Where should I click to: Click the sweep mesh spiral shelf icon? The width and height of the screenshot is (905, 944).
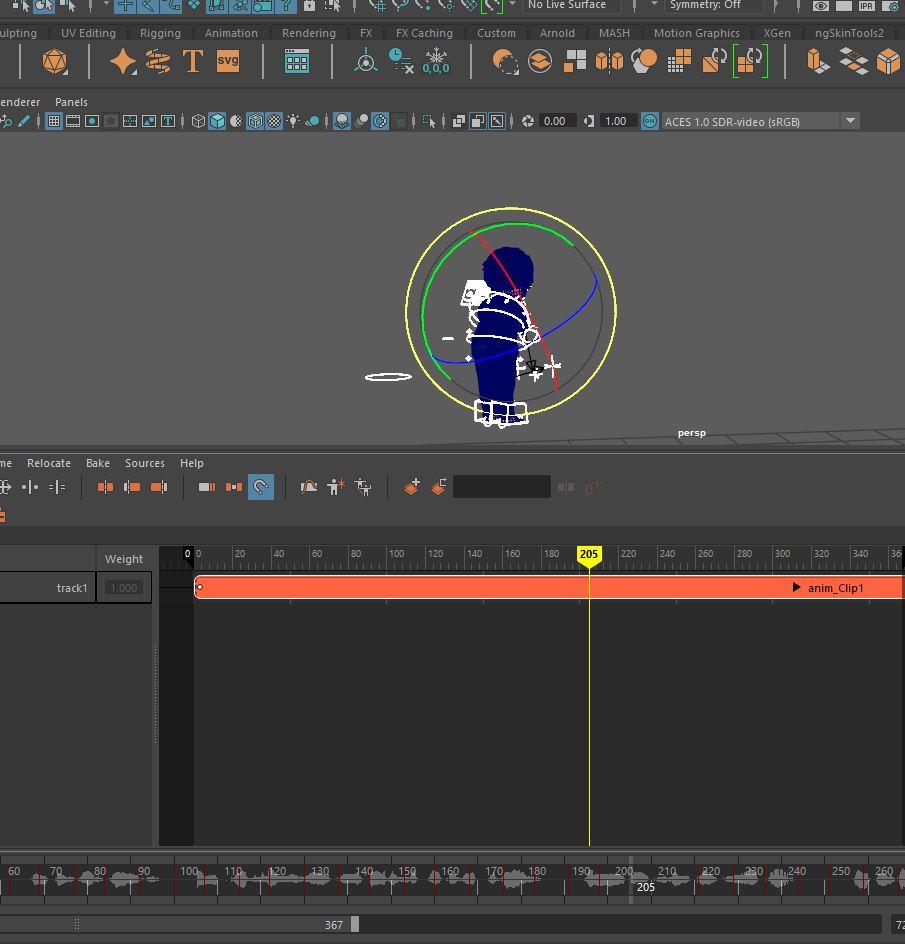click(158, 62)
